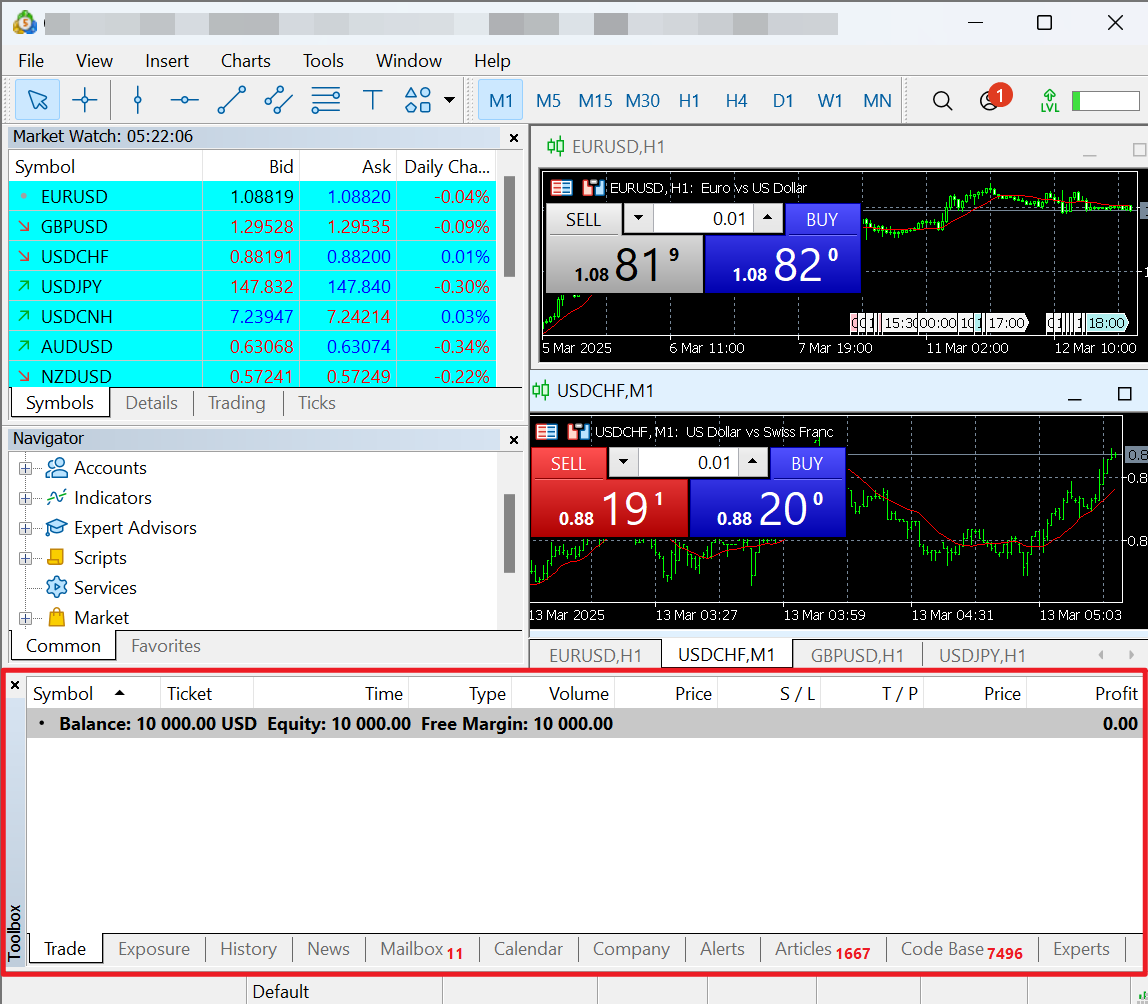This screenshot has width=1148, height=1004.
Task: Expand the Expert Advisors tree node
Action: pos(25,528)
